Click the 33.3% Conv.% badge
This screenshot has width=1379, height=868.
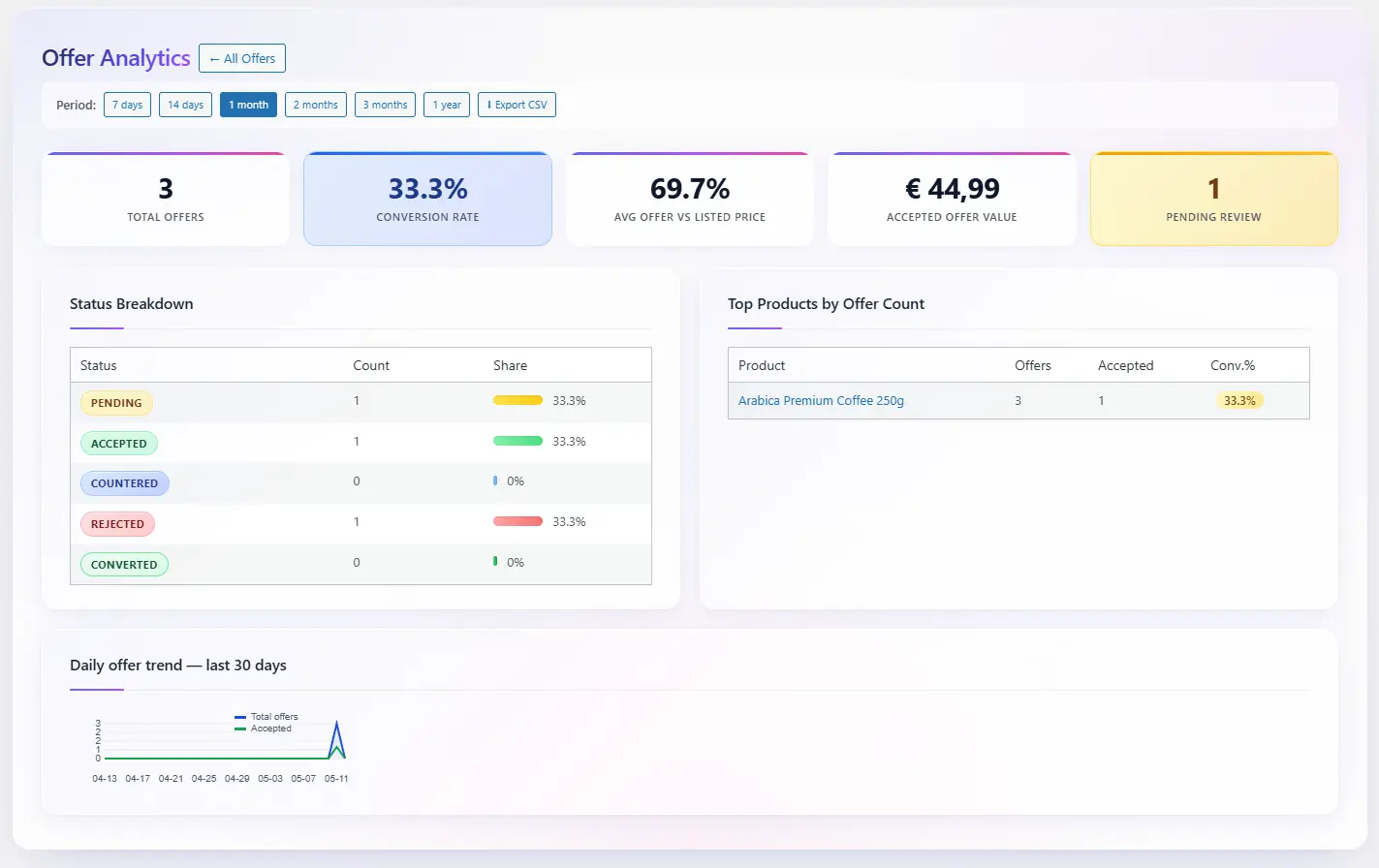pos(1239,400)
